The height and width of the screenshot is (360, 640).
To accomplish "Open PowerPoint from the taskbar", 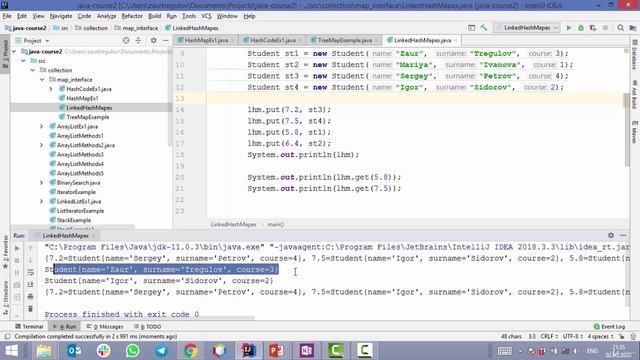I will 277,351.
